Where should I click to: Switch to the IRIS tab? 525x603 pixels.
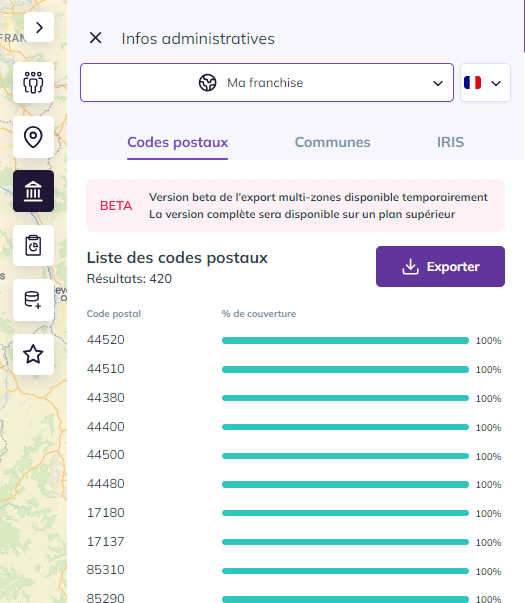tap(450, 142)
